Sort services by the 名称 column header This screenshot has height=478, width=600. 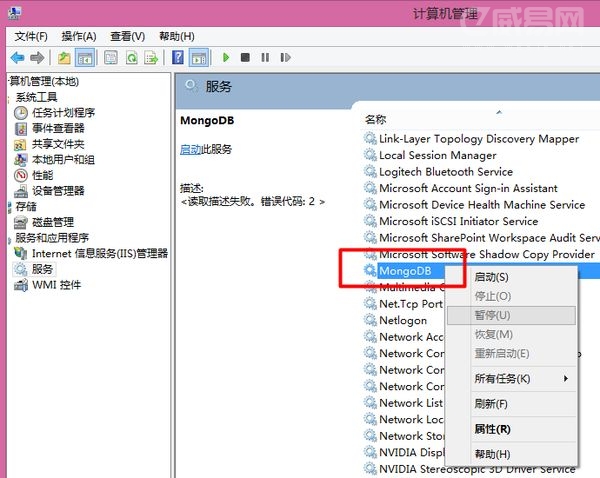[x=375, y=120]
